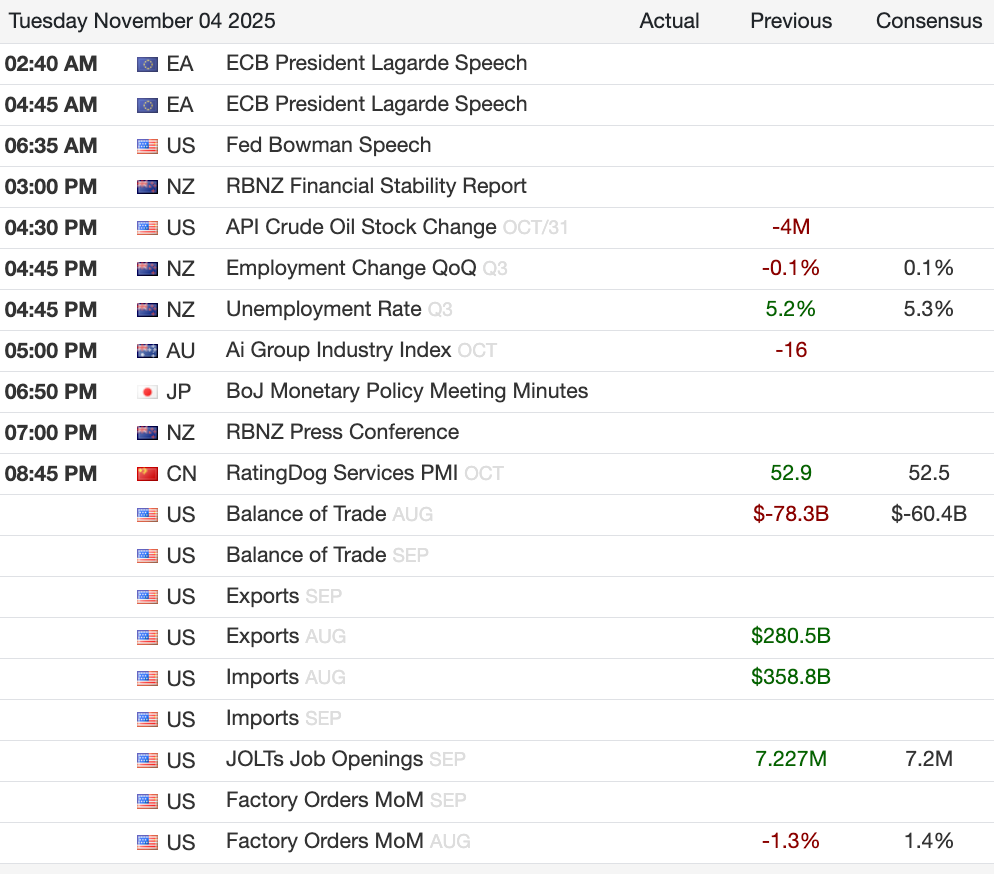Screen dimensions: 994x874
Task: Click previous value -4M for crude oil
Action: tap(791, 227)
